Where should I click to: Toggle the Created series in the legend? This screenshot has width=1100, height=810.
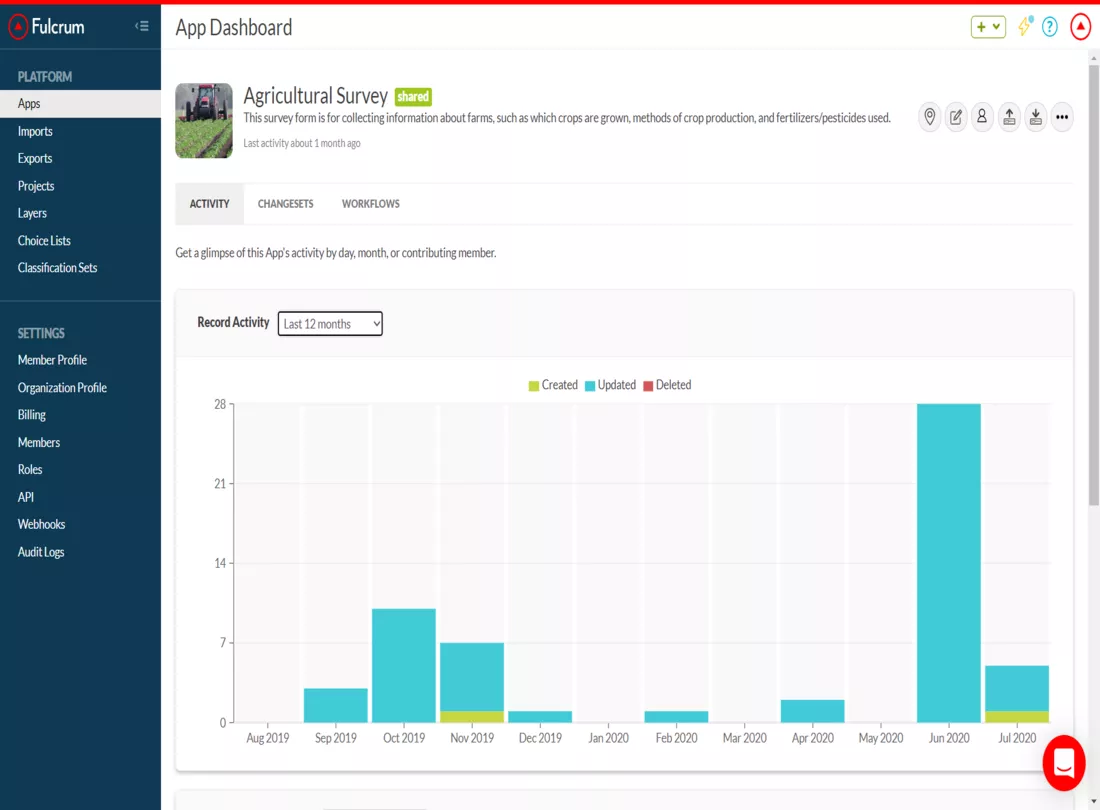click(x=553, y=385)
